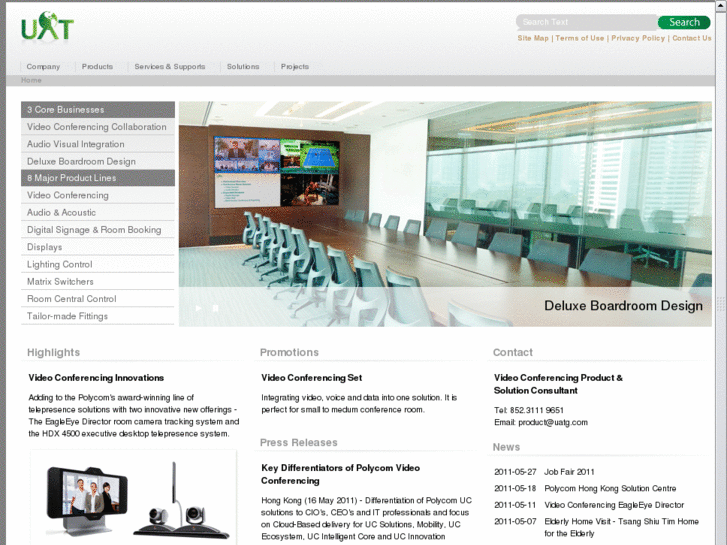Open Elderly Home Visit news item
This screenshot has height=545, width=727.
[621, 527]
